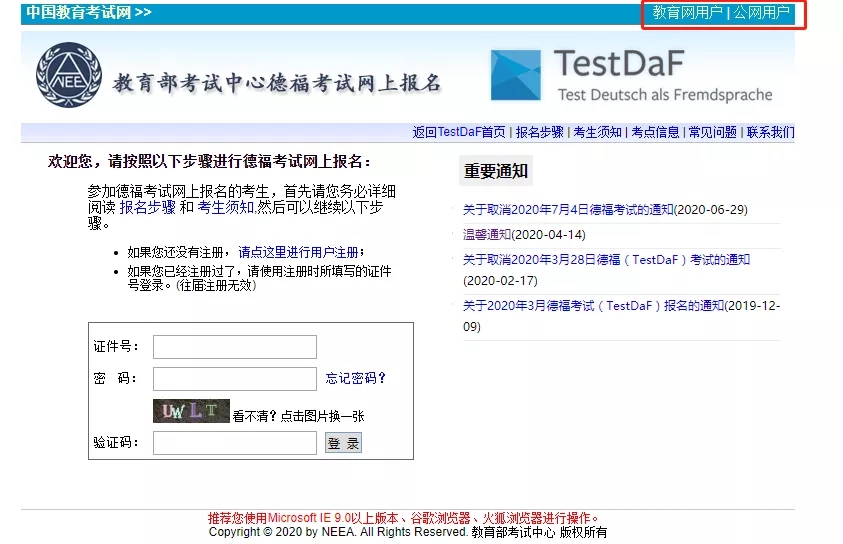Click the 看不清？点击图片换一张 text
843x544 pixels.
pos(298,416)
